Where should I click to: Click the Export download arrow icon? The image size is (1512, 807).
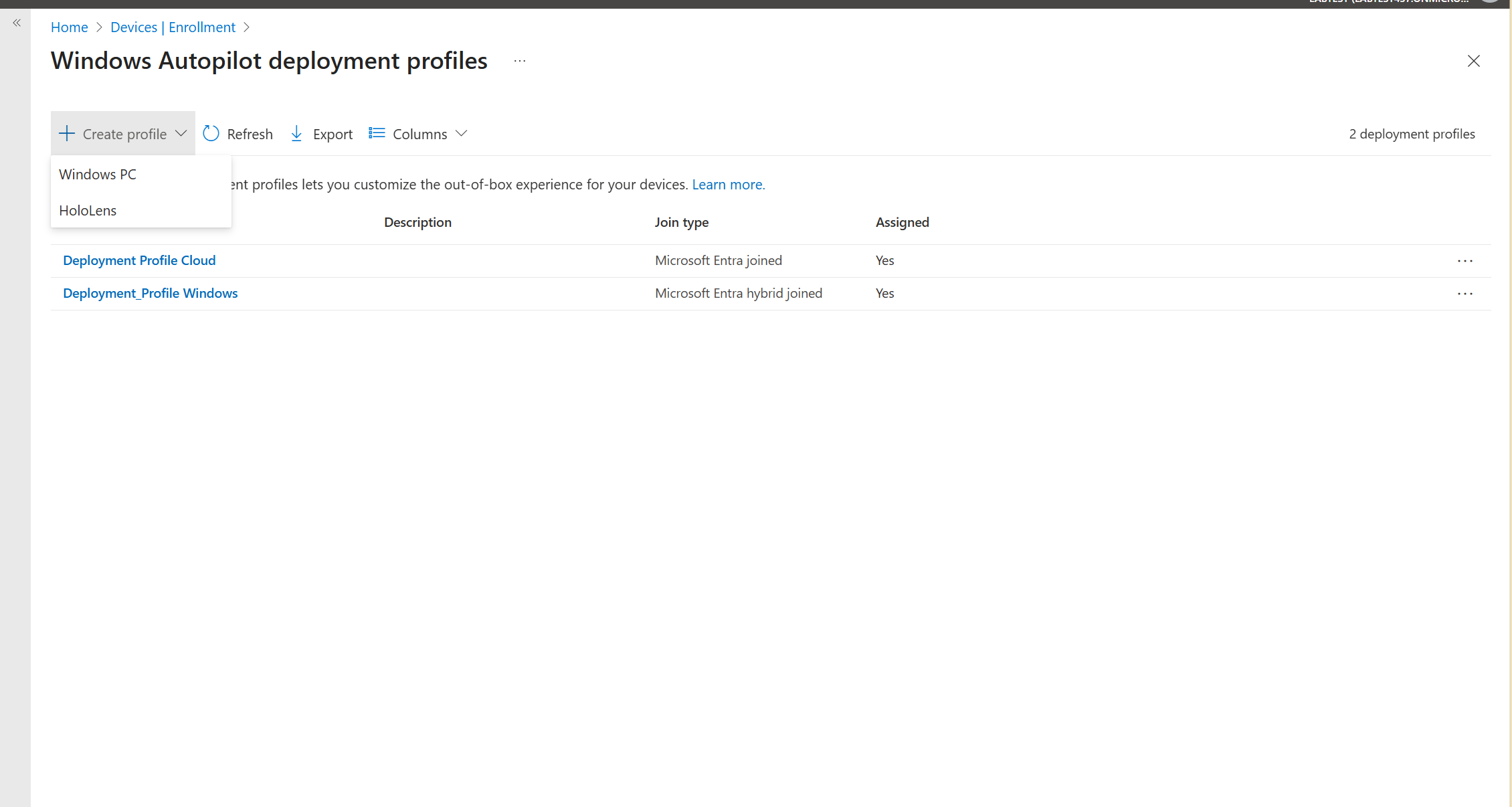pos(296,134)
